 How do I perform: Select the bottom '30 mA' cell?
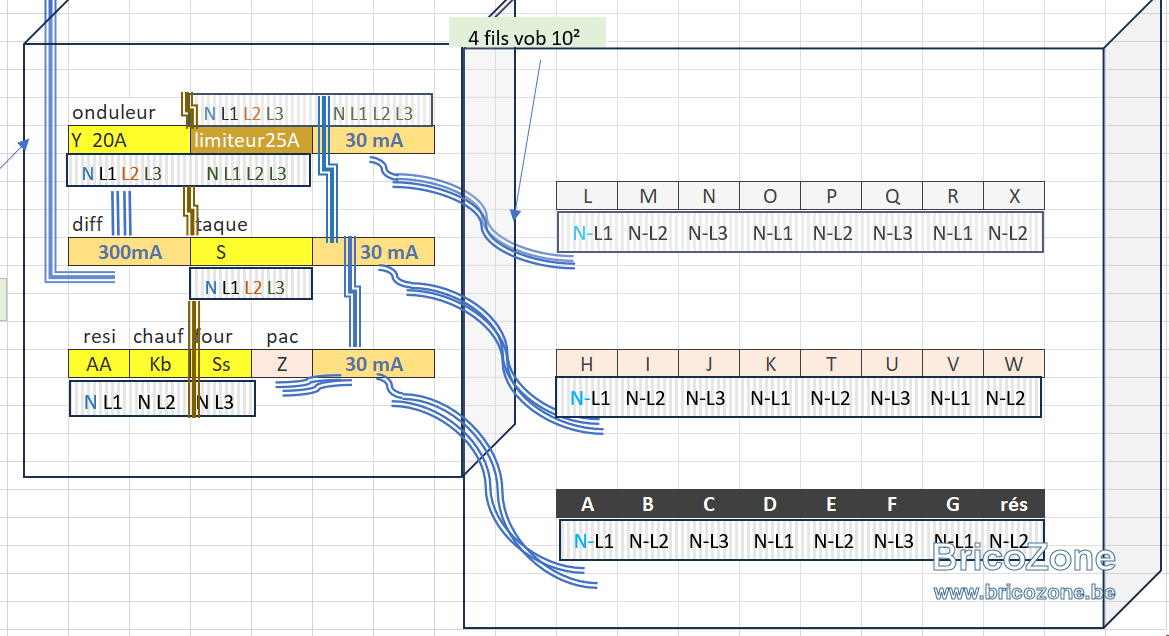(374, 364)
